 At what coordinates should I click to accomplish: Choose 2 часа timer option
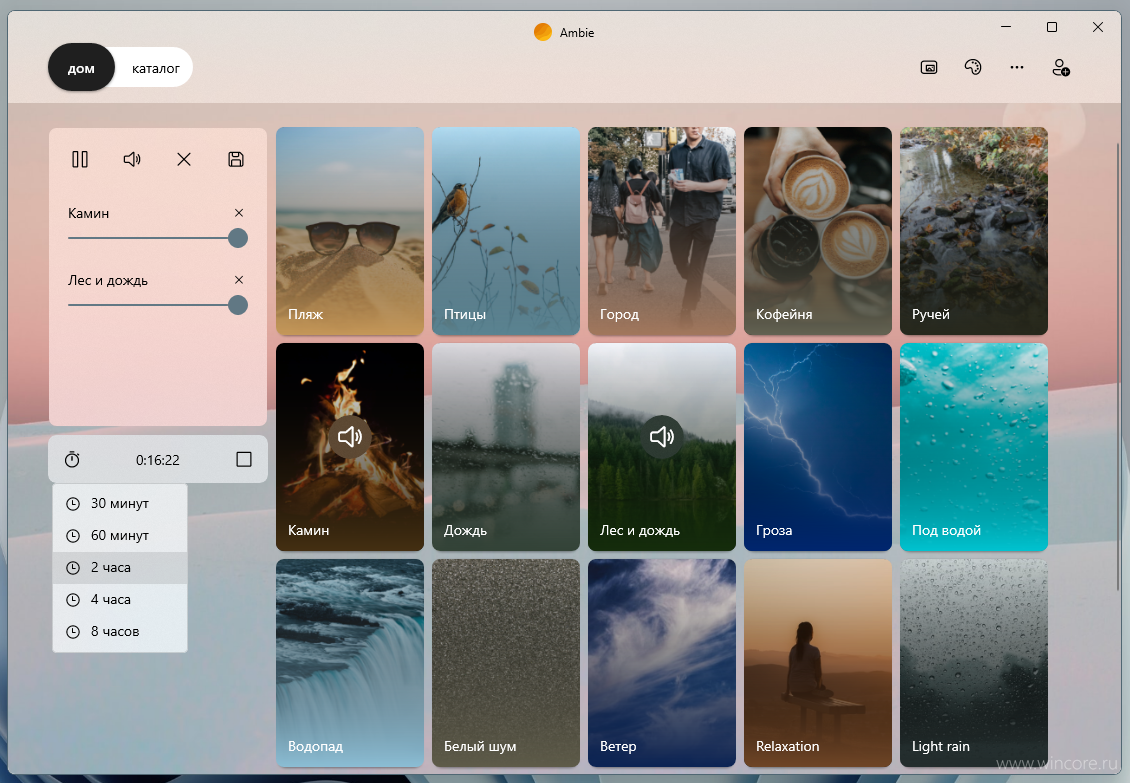[x=120, y=567]
